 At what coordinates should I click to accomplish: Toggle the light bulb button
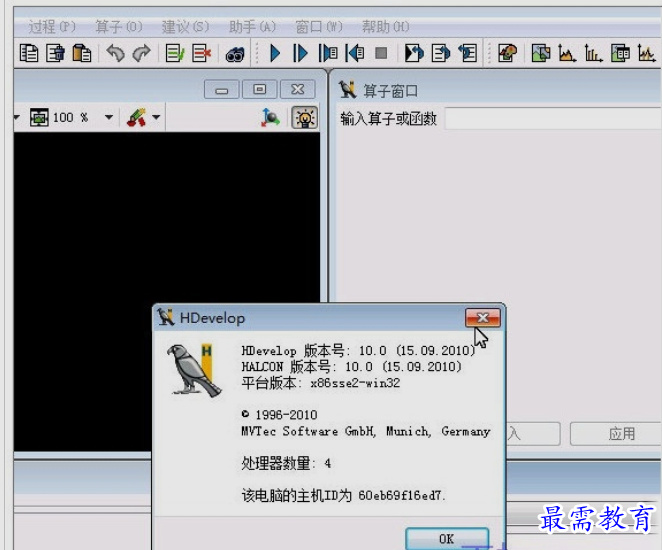point(304,117)
